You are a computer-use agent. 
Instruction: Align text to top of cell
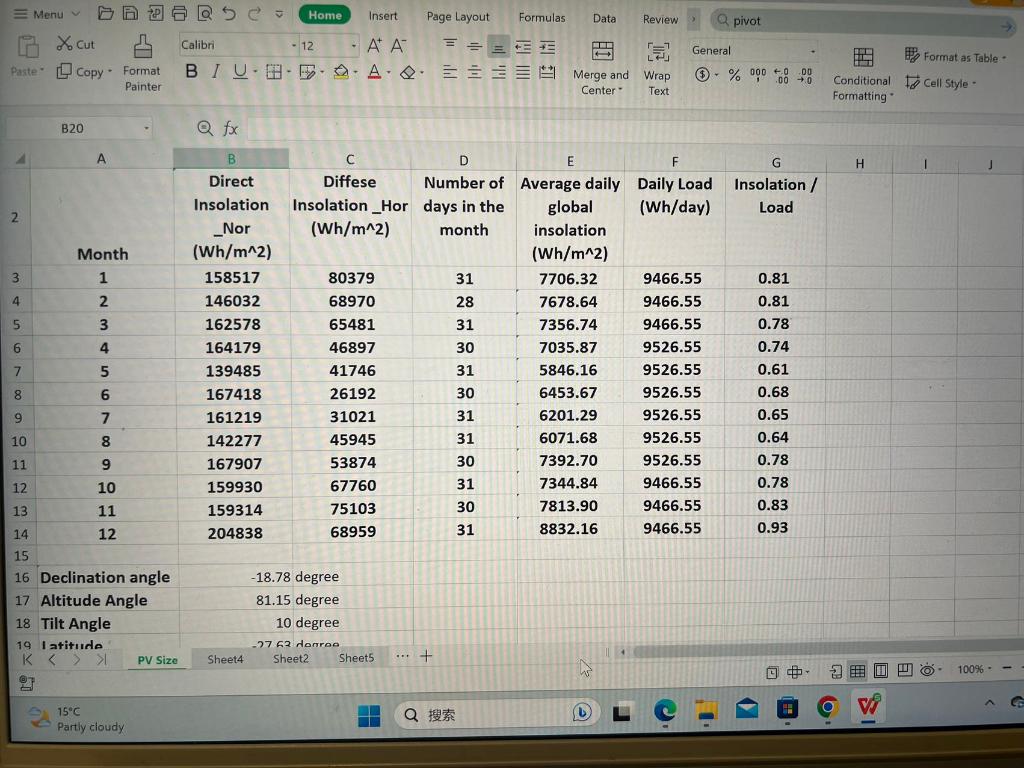click(x=450, y=45)
